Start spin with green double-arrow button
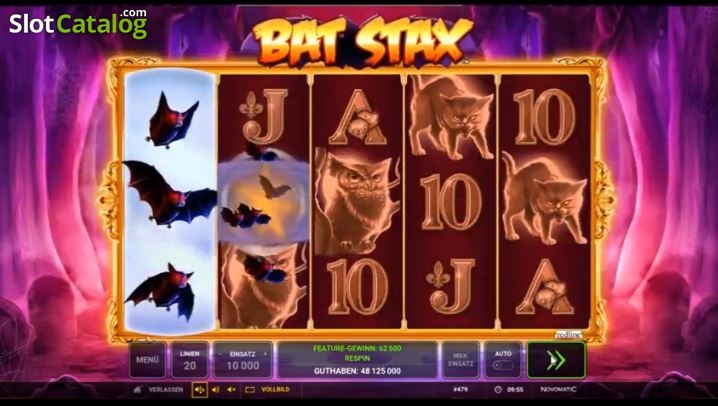Screen dimensions: 718x406 pyautogui.click(x=556, y=360)
